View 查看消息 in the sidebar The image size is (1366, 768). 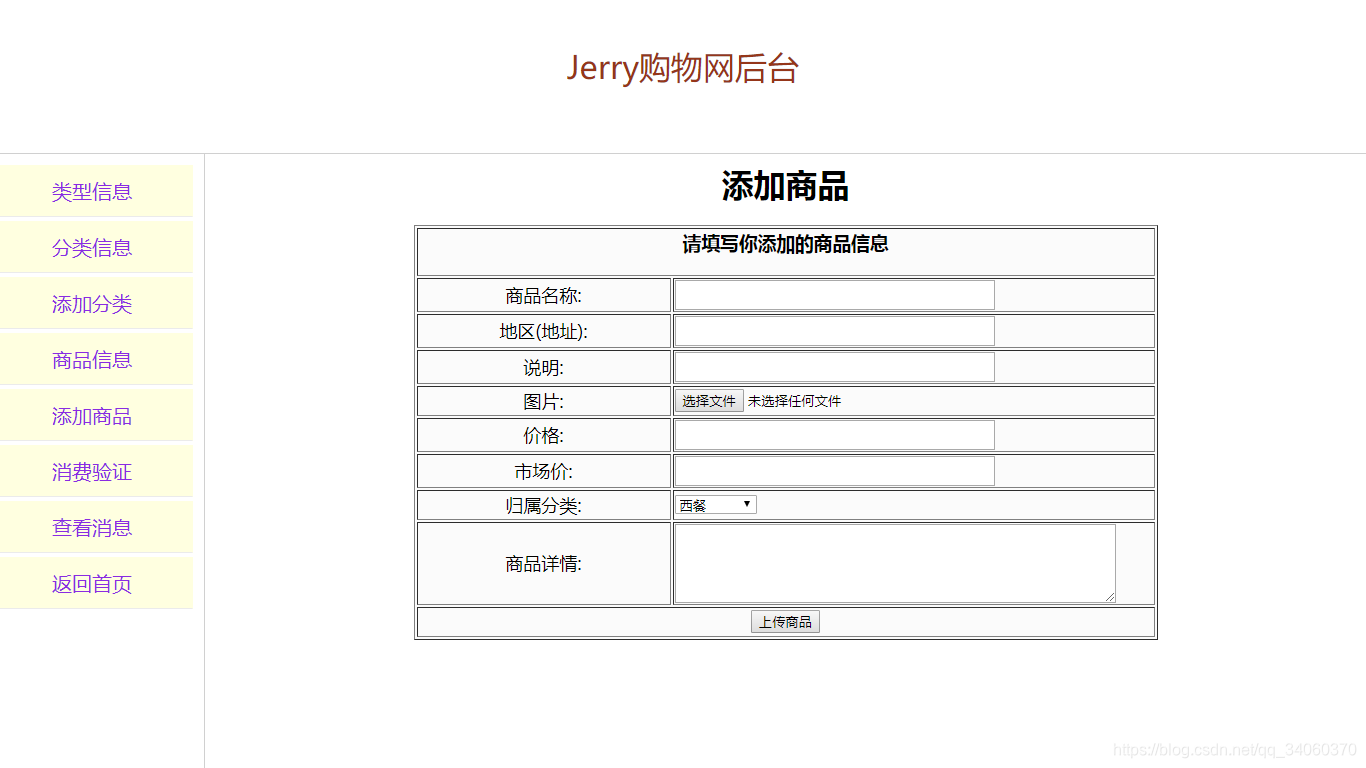[92, 528]
